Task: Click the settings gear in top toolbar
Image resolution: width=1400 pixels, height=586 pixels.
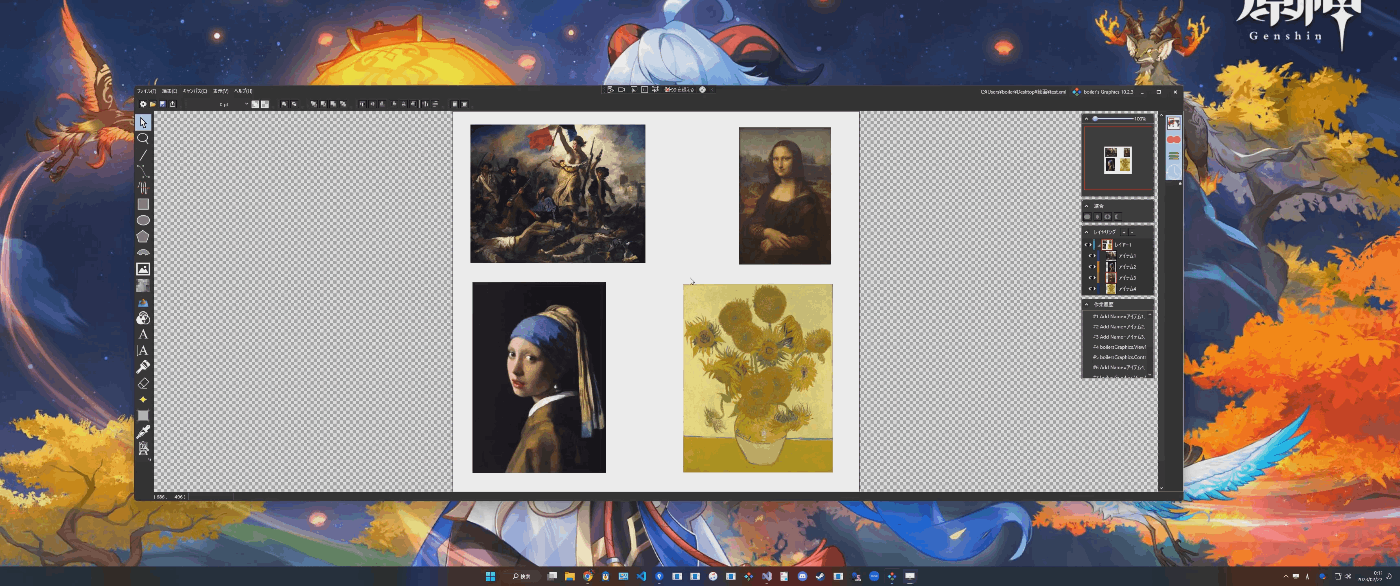Action: [x=143, y=104]
